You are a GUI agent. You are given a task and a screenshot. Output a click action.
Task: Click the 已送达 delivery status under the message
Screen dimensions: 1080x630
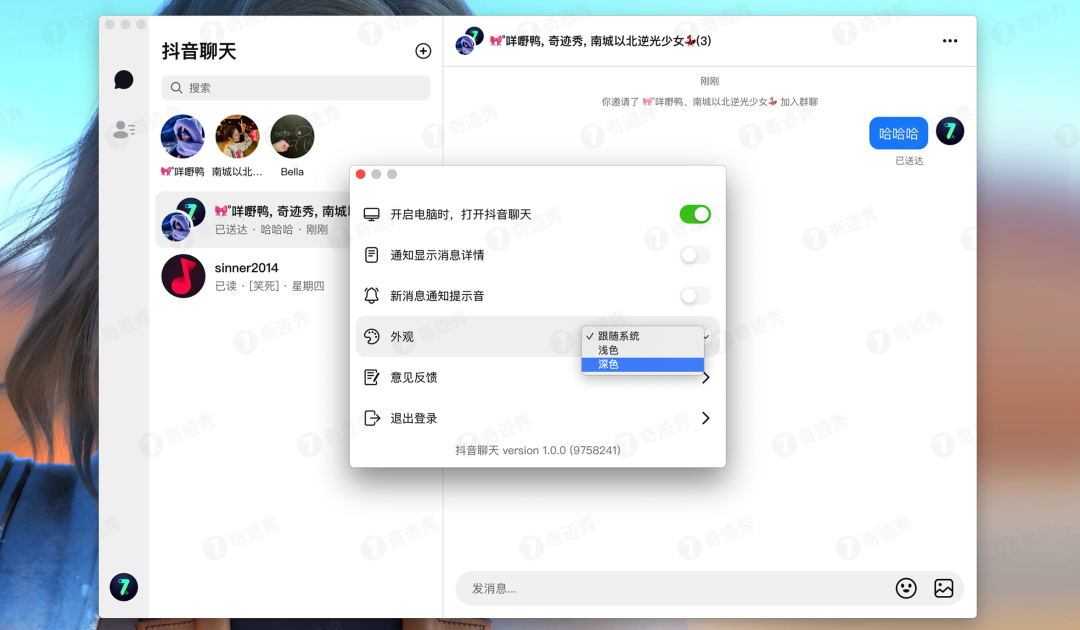[x=909, y=160]
